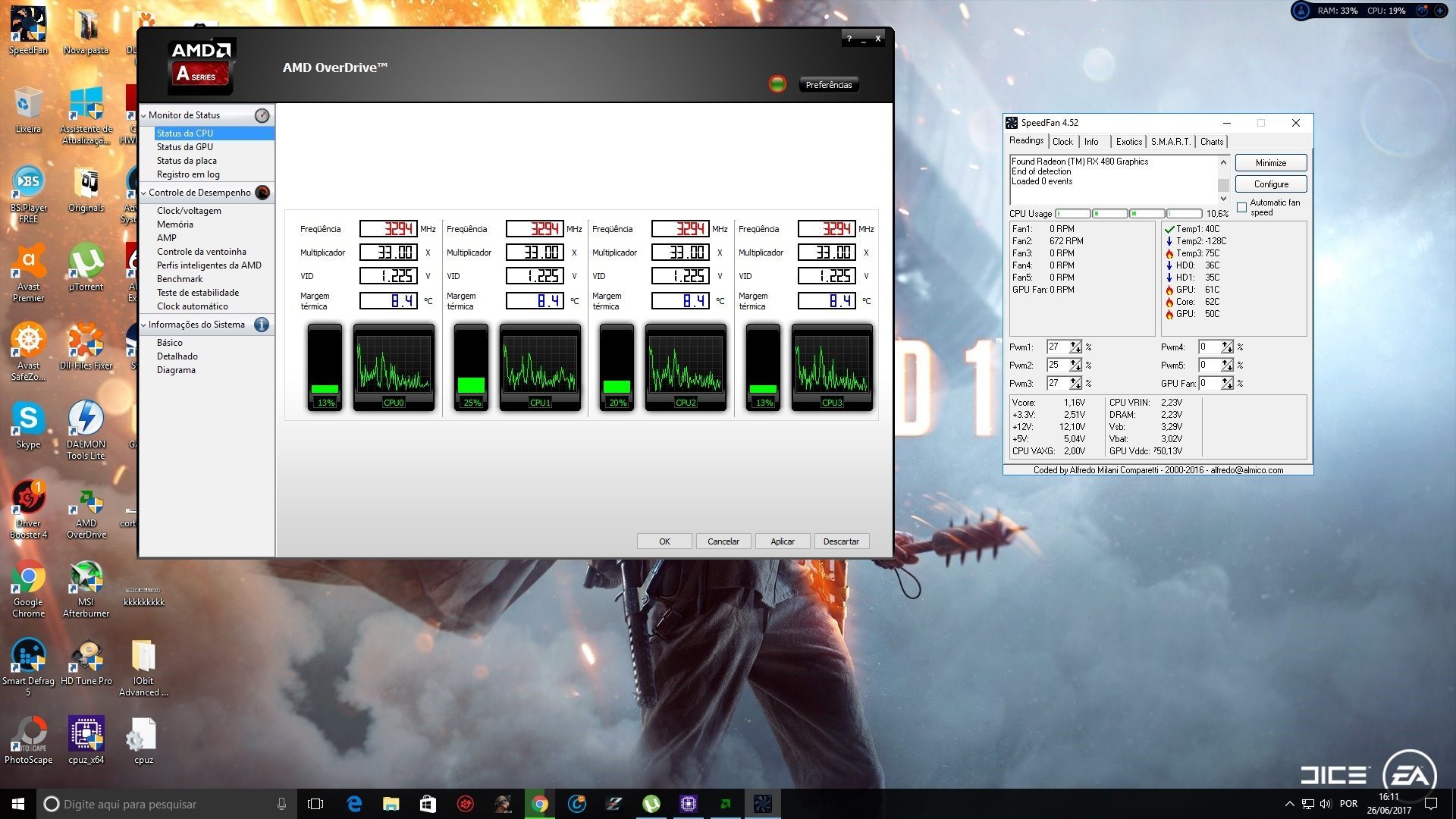Adjust GPU Fan value stepper
The height and width of the screenshot is (819, 1456).
coord(1227,384)
